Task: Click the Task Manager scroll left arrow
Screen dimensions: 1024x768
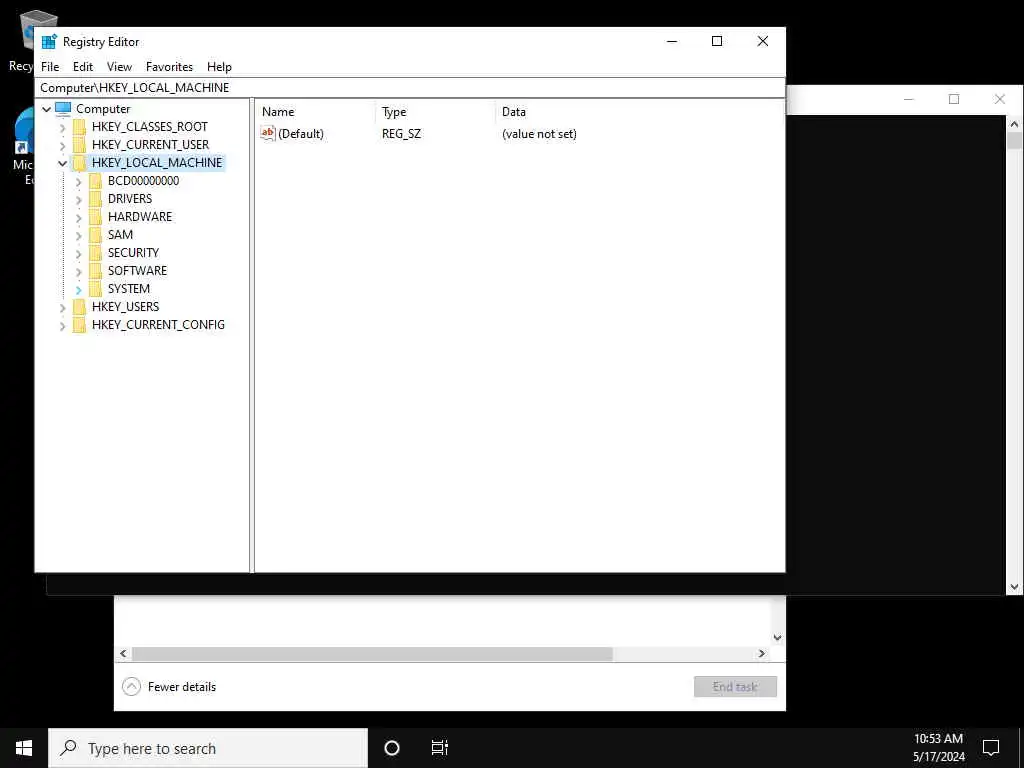Action: [x=123, y=654]
